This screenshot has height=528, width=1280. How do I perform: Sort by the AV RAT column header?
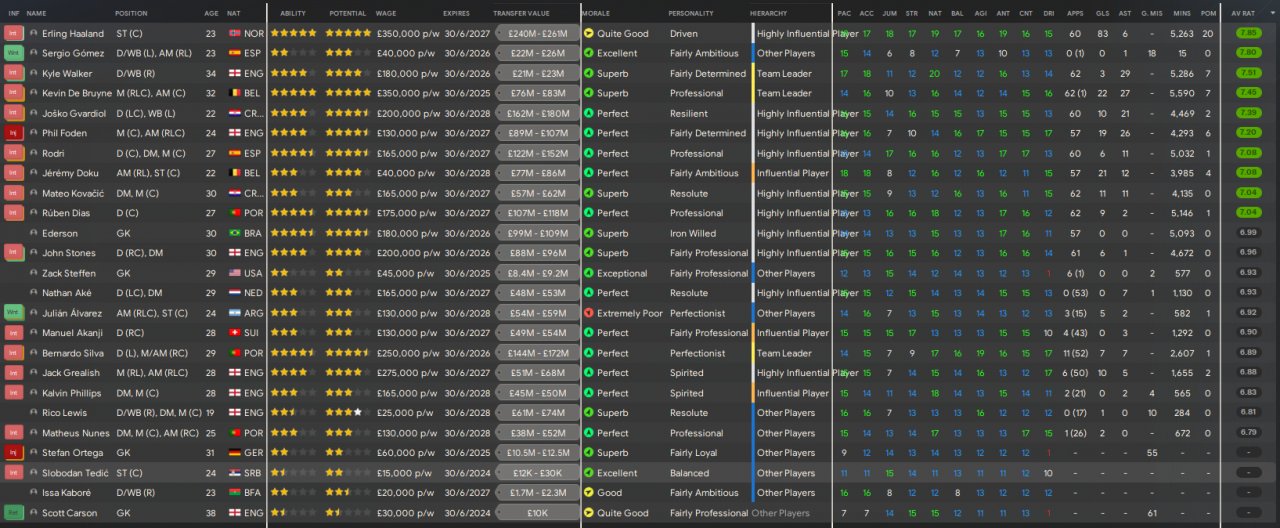click(x=1244, y=13)
